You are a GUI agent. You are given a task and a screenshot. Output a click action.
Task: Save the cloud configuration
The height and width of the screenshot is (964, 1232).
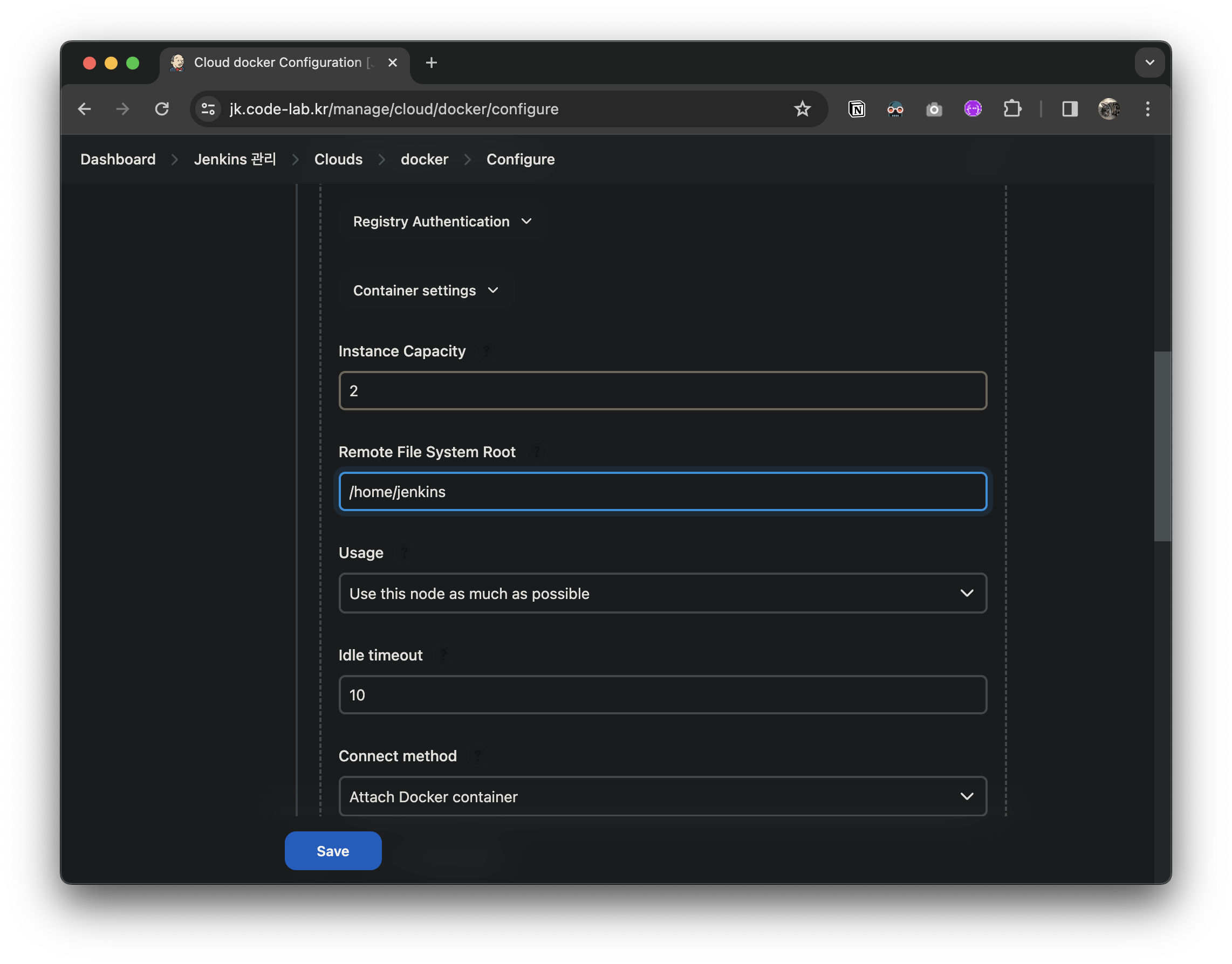(333, 851)
